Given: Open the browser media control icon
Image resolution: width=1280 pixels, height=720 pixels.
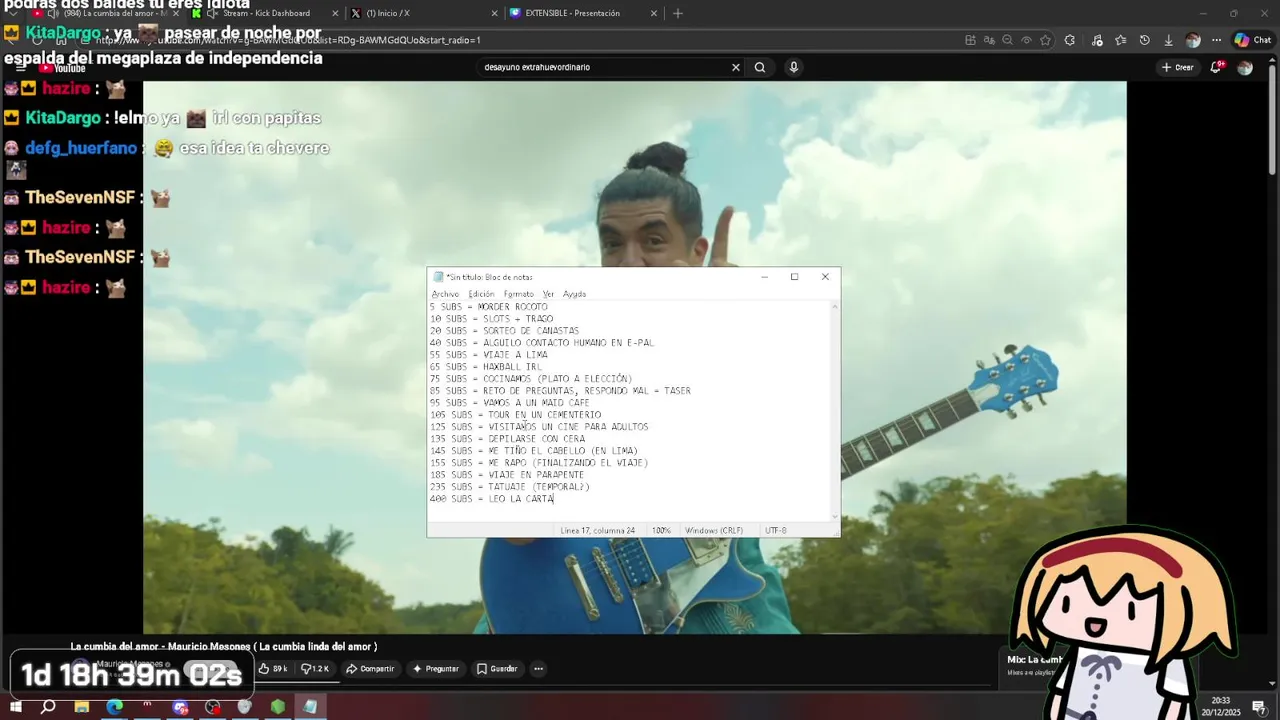Looking at the screenshot, I should 1097,40.
